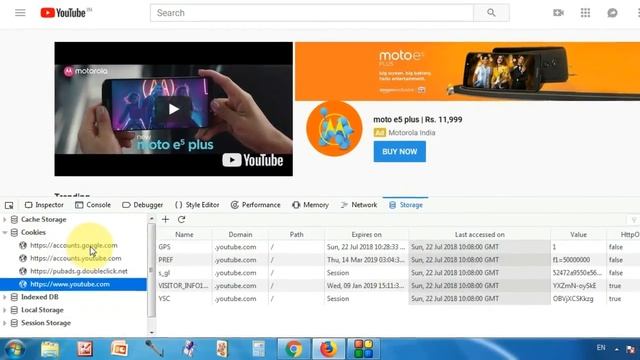This screenshot has width=640, height=360.
Task: Click the moto e5 banner image
Action: pos(467,71)
